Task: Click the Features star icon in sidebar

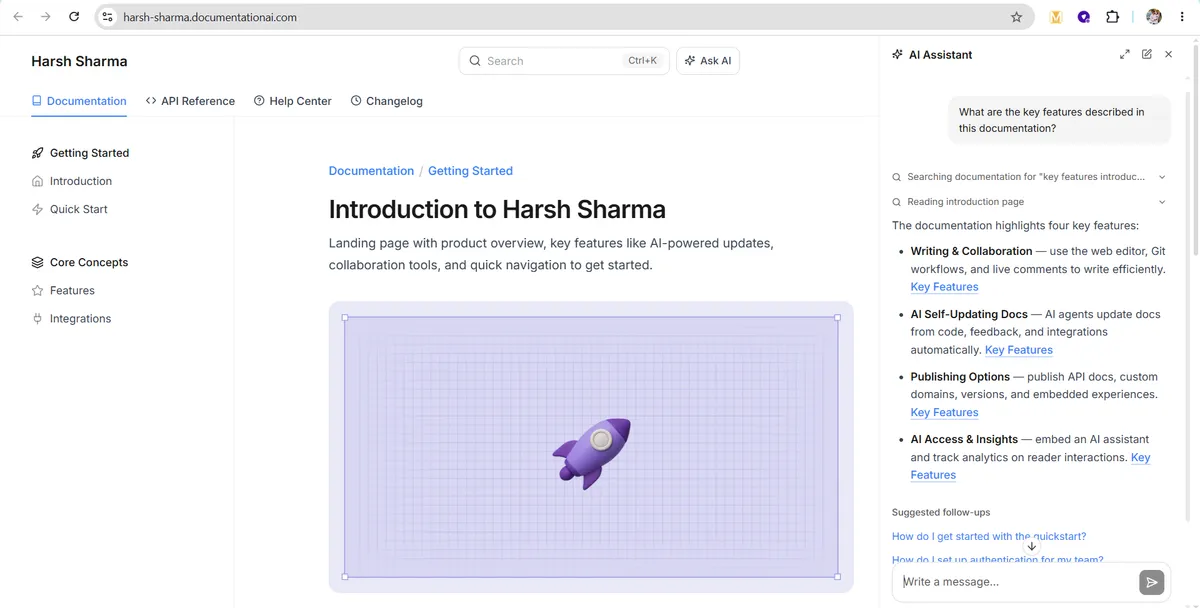Action: [38, 290]
